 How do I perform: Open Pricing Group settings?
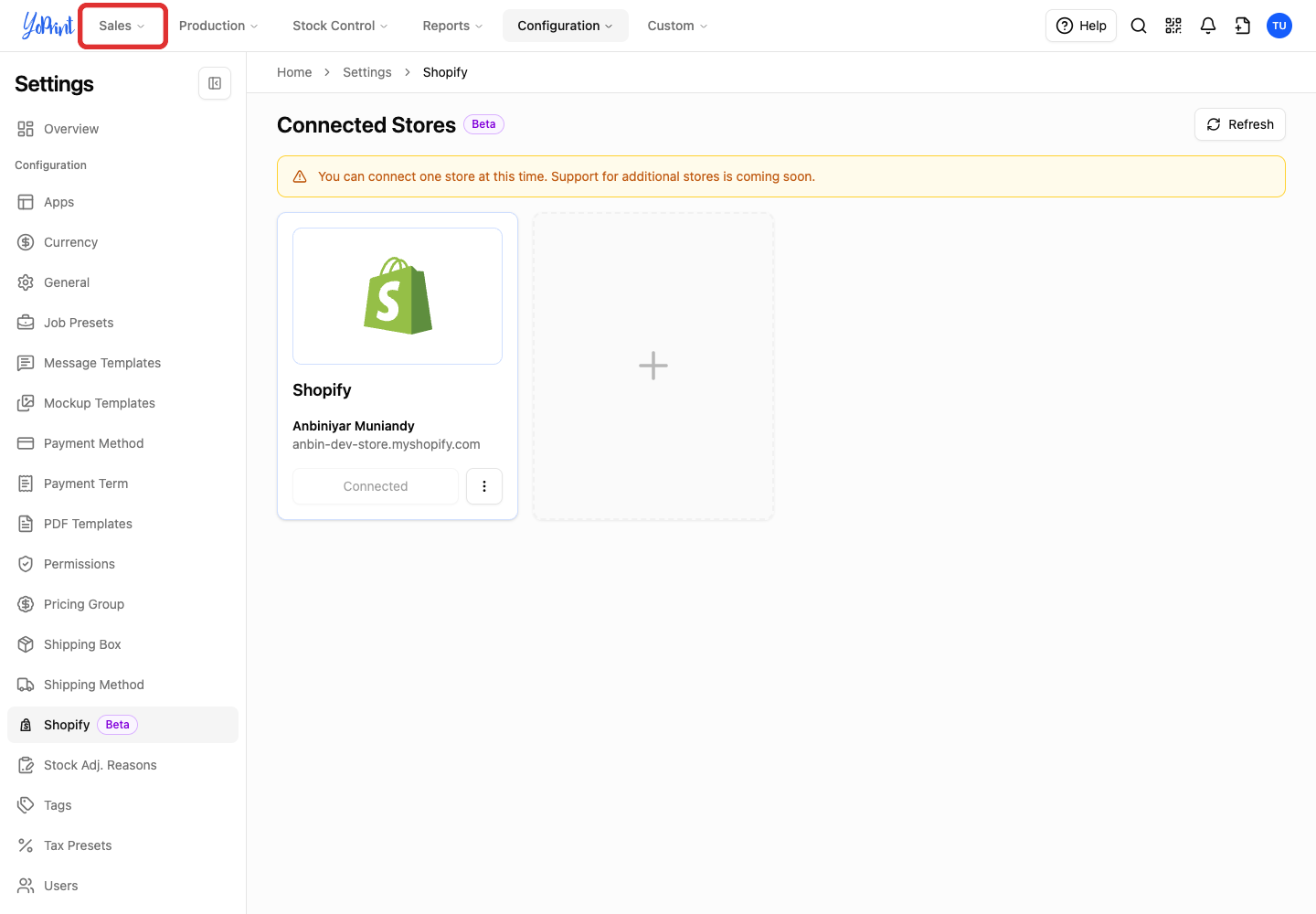[x=122, y=604]
